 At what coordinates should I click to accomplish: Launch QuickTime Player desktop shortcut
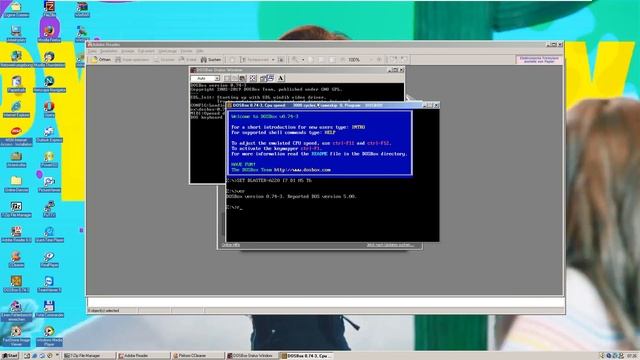(x=49, y=234)
